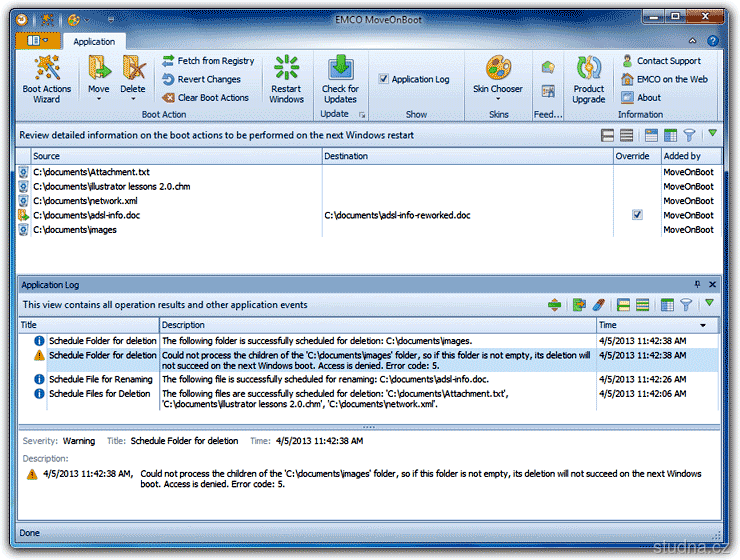
Task: Open Product Upgrade
Action: [x=589, y=78]
